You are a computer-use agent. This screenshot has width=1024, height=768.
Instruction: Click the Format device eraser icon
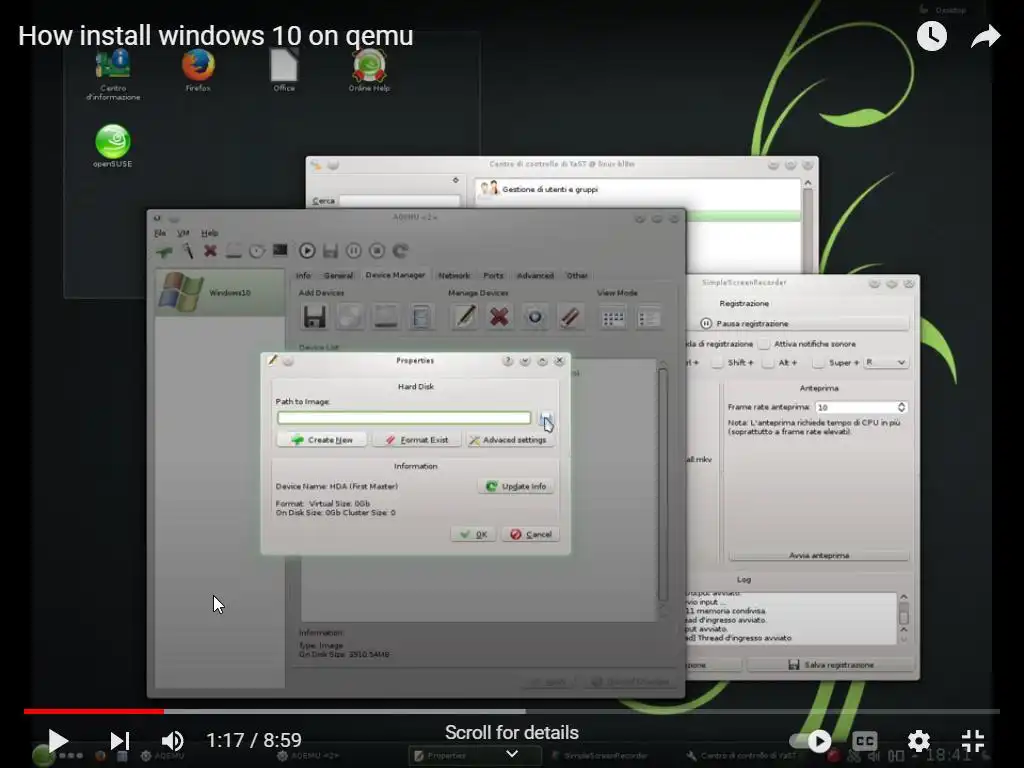click(570, 317)
